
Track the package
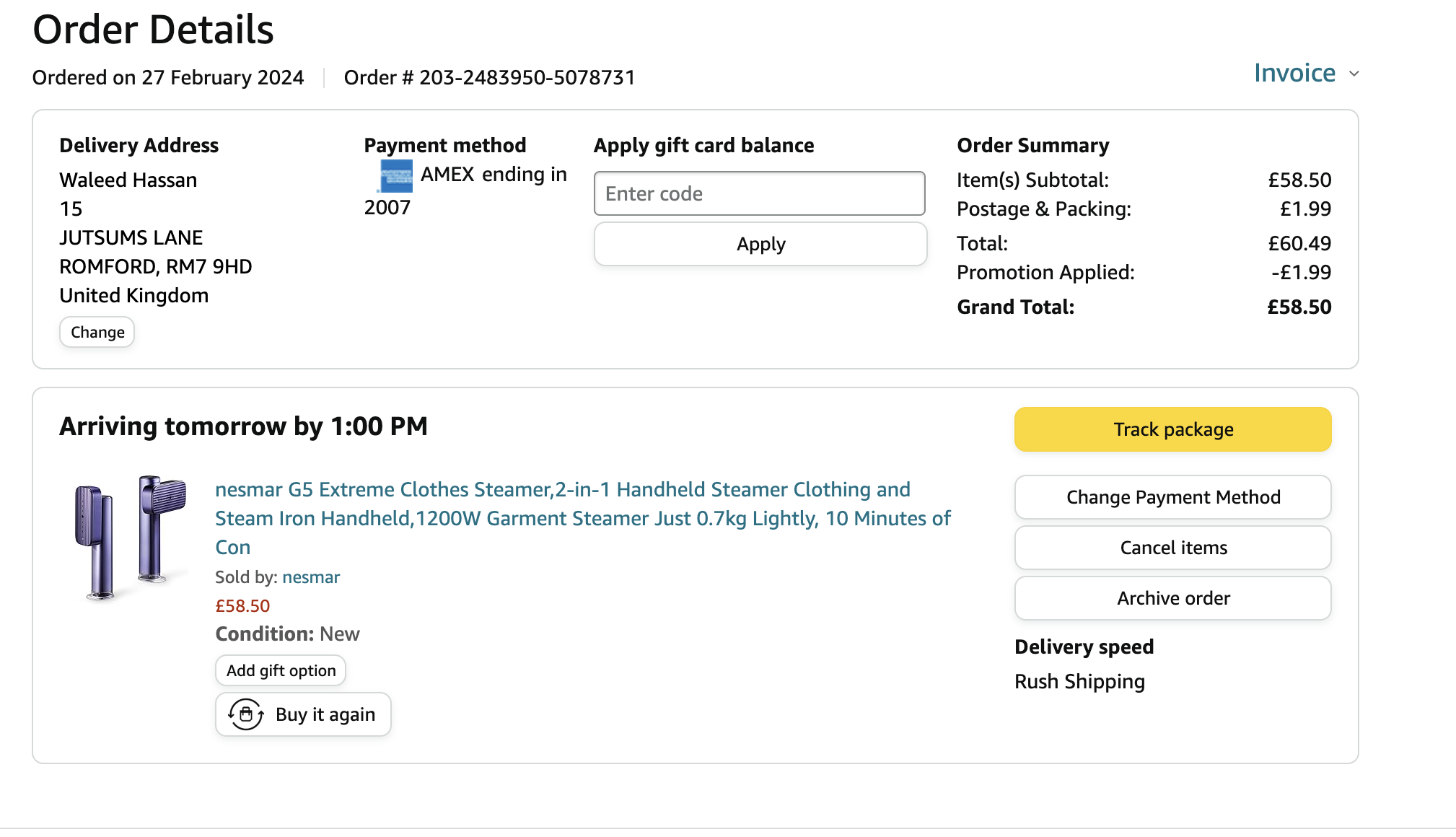1172,429
